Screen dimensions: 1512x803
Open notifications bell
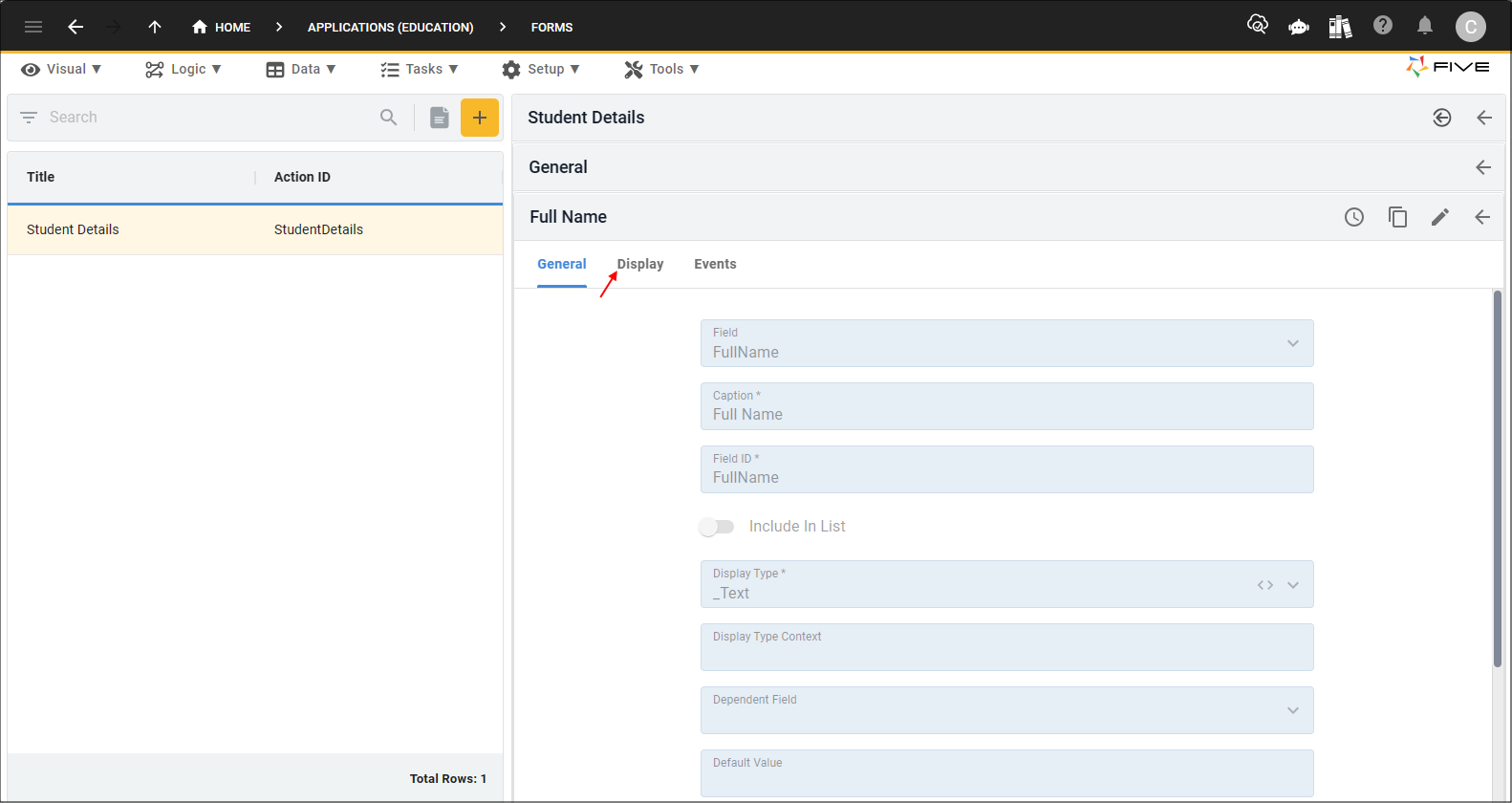coord(1425,25)
